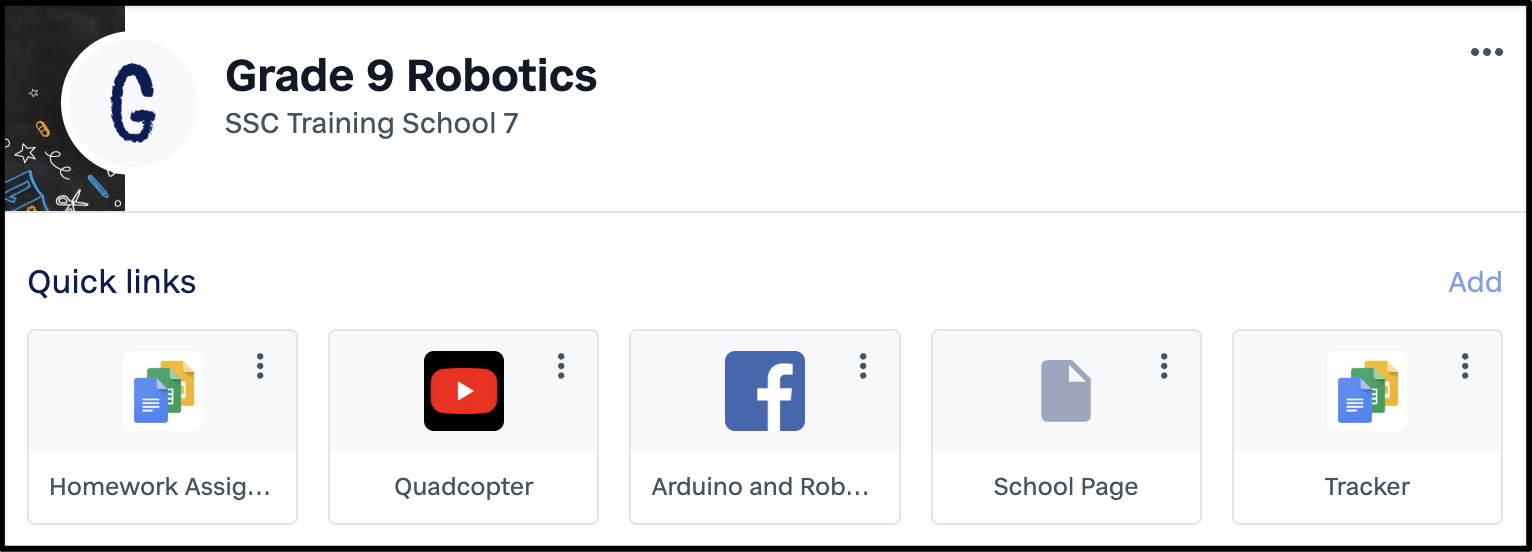Click the YouTube icon on Quadcopter card

464,391
